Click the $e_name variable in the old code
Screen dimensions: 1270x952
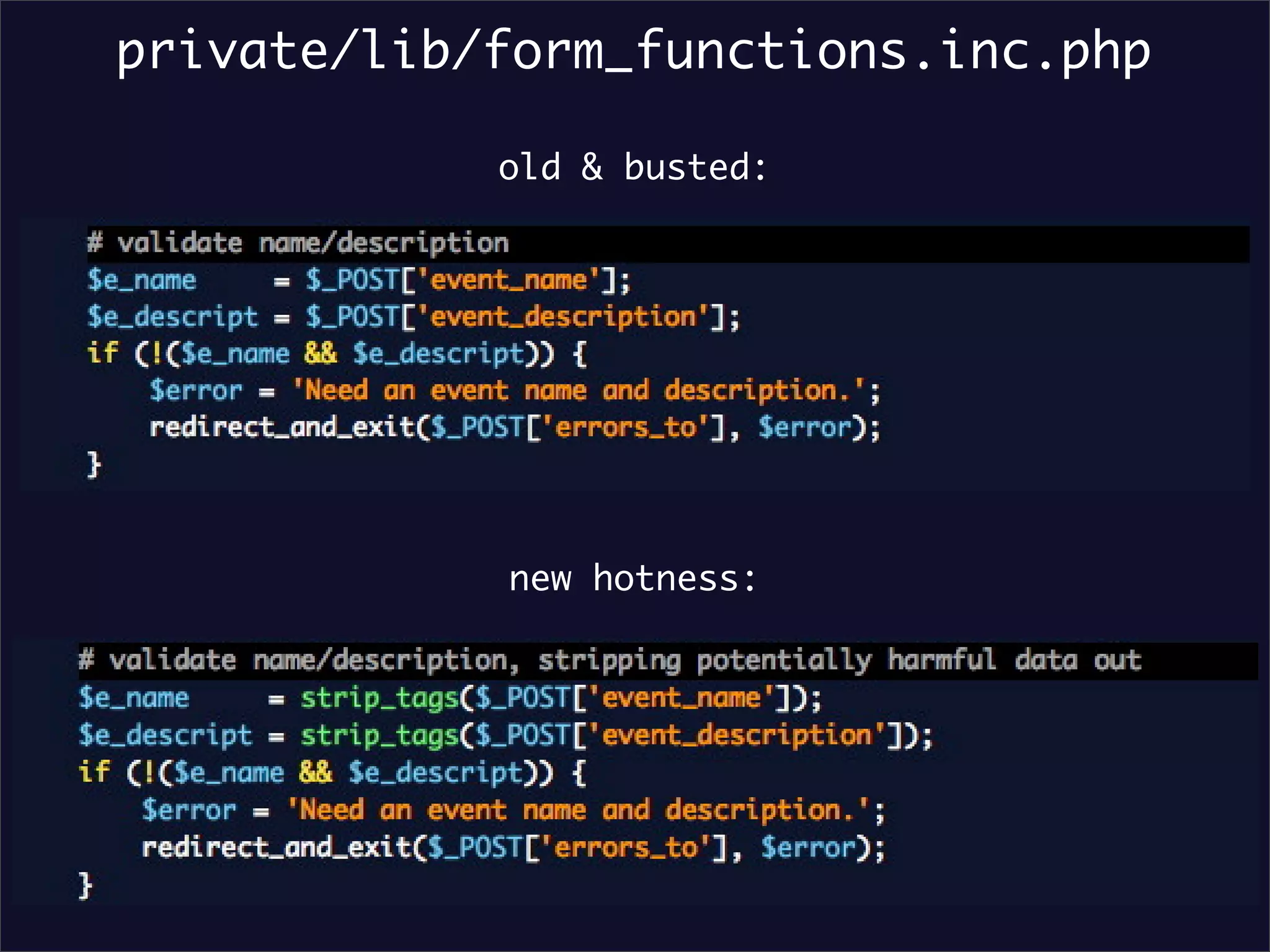[x=141, y=280]
